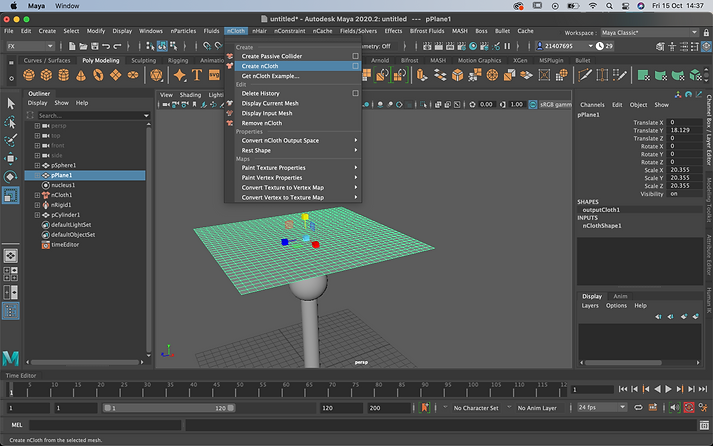The image size is (713, 446).
Task: Activate the Select tool arrow
Action: point(10,104)
